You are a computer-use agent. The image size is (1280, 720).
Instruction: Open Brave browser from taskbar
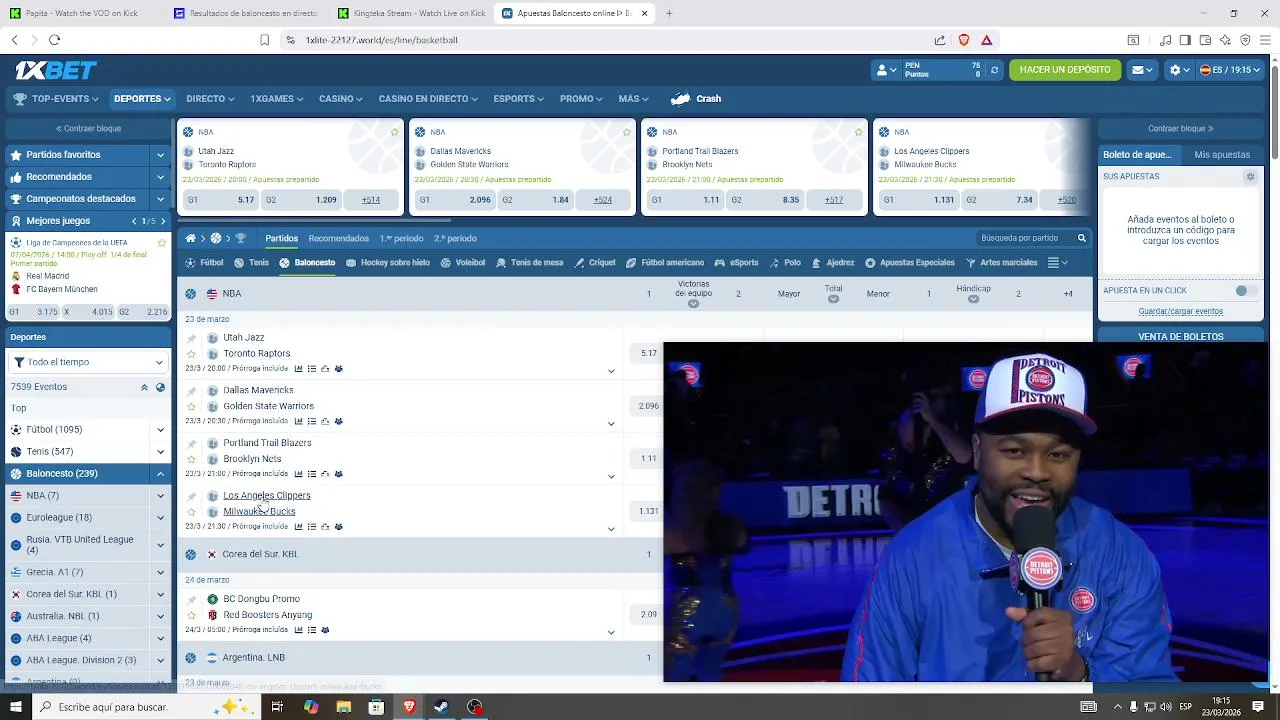coord(409,707)
